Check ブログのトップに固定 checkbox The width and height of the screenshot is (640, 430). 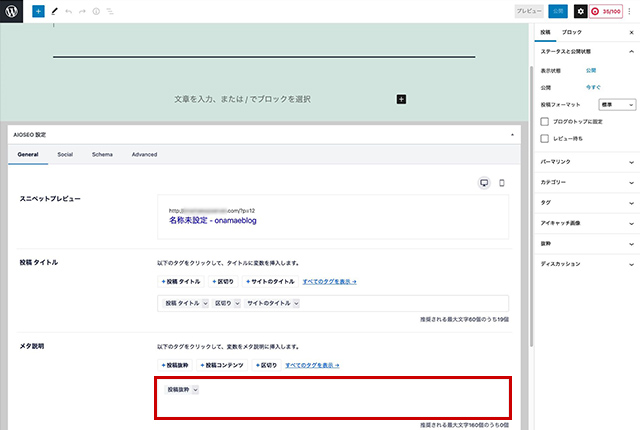[544, 122]
